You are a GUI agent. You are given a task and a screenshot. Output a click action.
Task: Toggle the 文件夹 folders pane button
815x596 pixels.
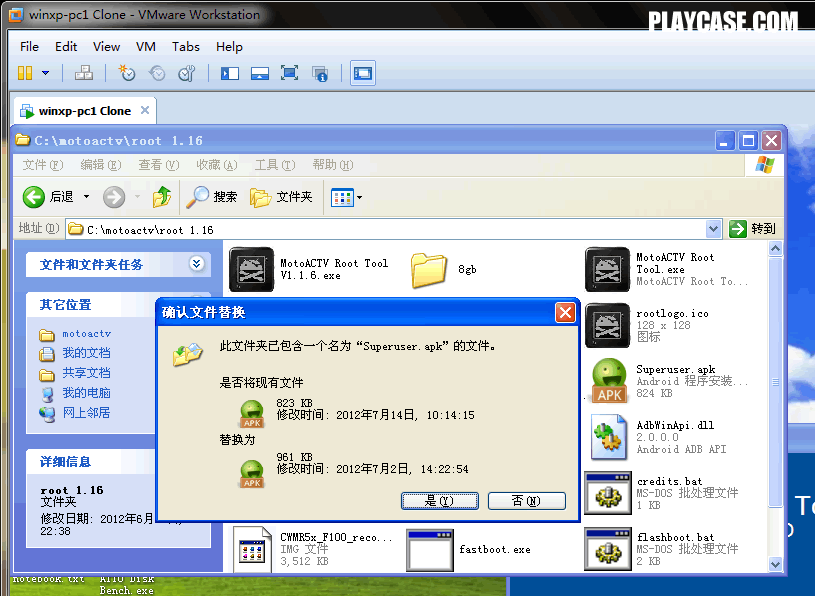[281, 197]
